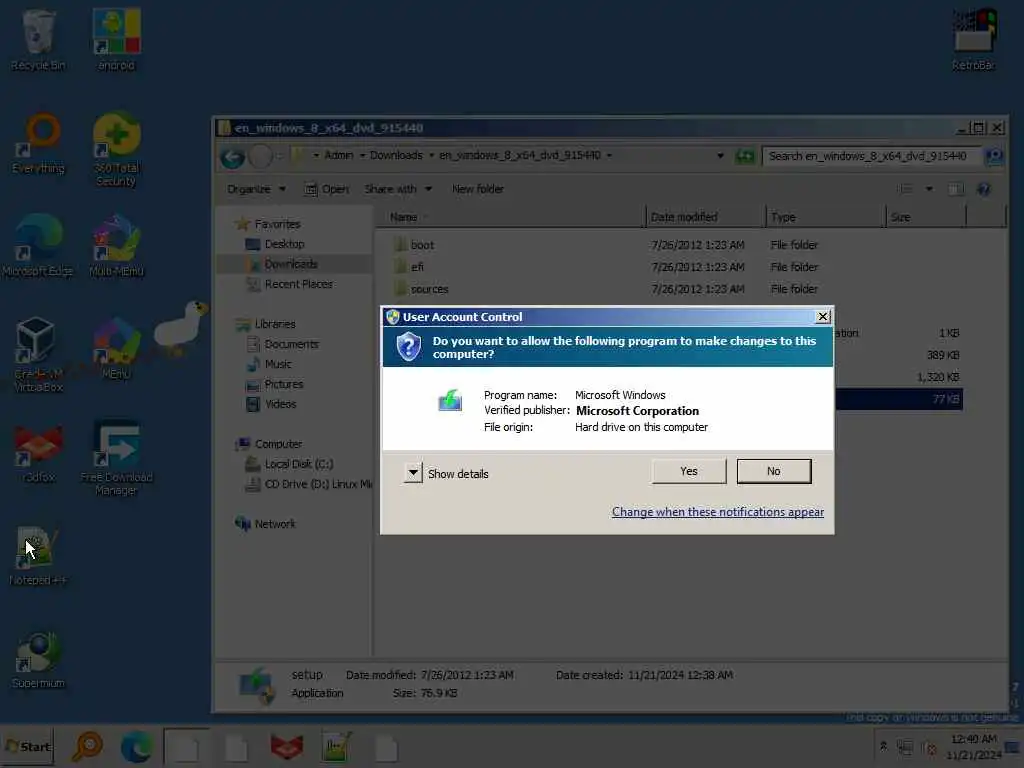Select Local Disk (C:) in navigation pane
This screenshot has width=1024, height=768.
pyautogui.click(x=298, y=464)
